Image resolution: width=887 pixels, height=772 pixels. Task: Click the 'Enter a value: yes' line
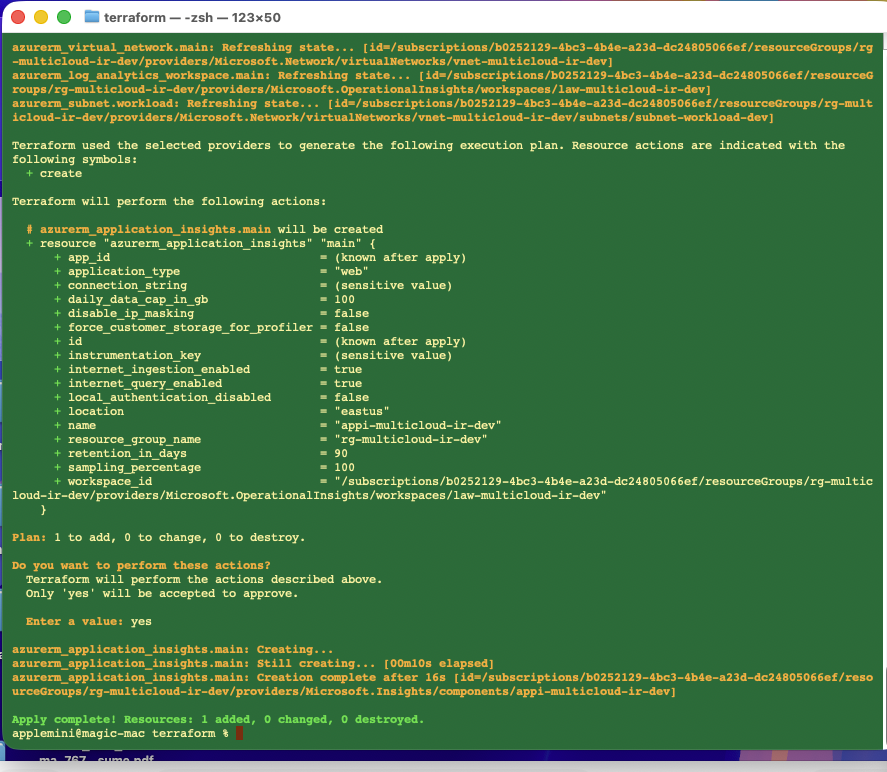pyautogui.click(x=89, y=622)
